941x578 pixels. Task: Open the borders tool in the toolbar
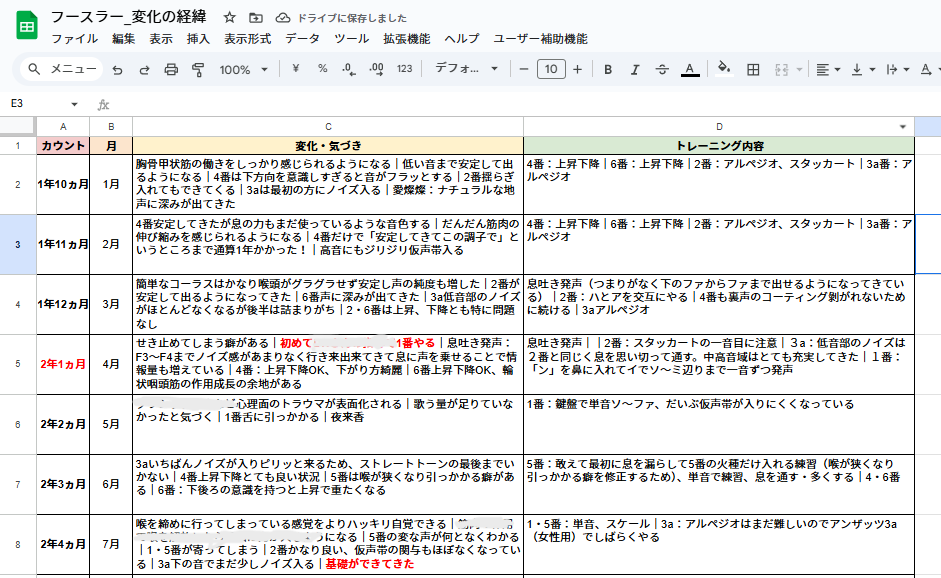(754, 69)
